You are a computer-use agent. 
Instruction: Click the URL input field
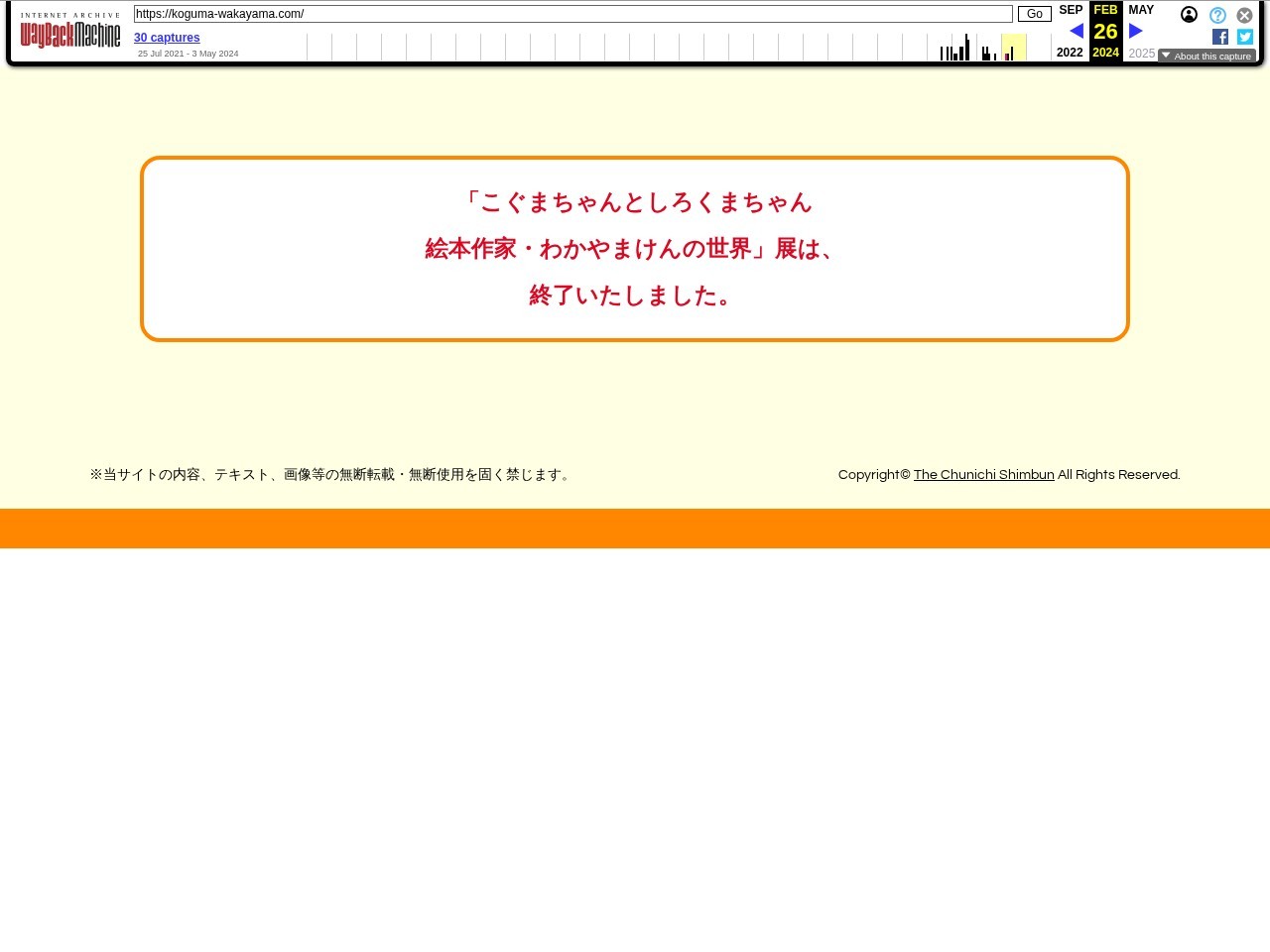[x=572, y=14]
